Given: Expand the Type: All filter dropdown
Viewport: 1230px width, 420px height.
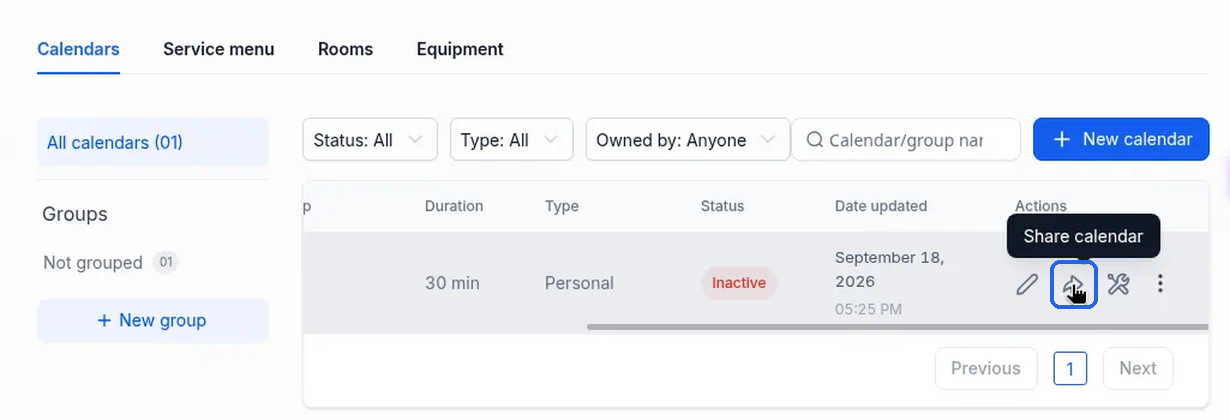Looking at the screenshot, I should tap(511, 140).
